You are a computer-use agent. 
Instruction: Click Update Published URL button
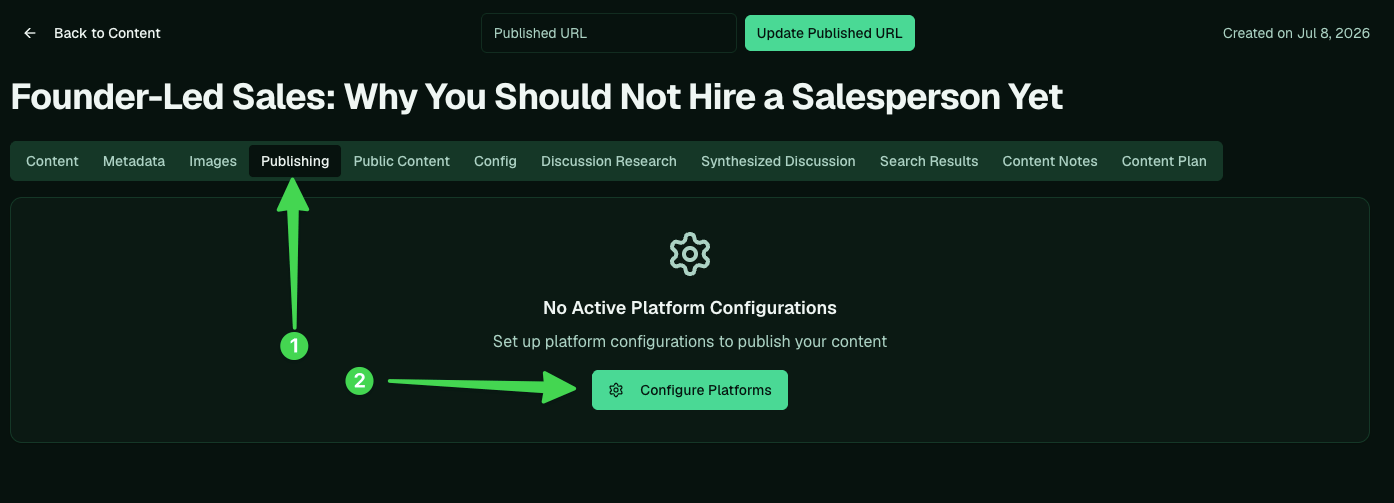pos(830,33)
